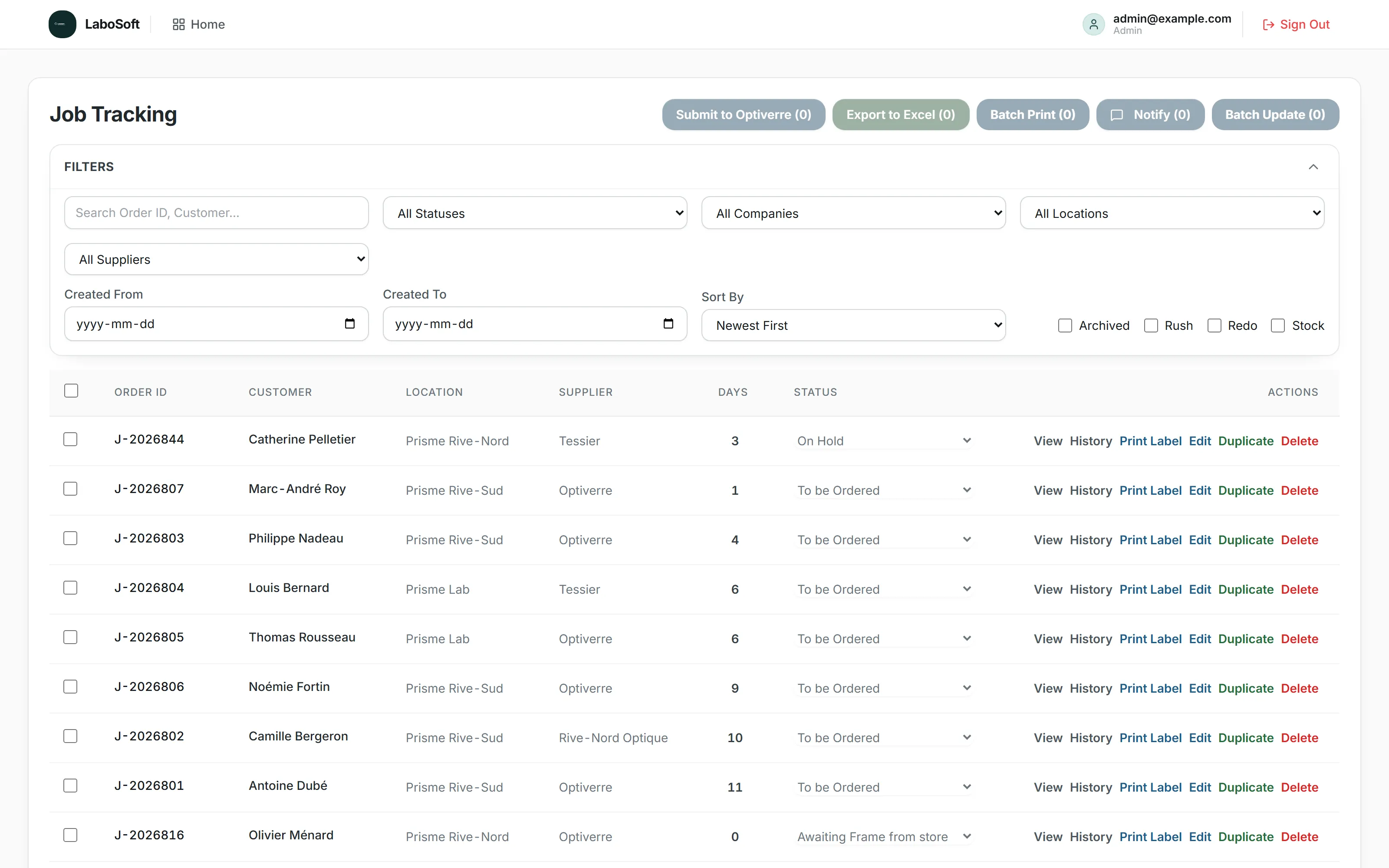Select the row checkbox for J-2026844
This screenshot has height=868, width=1389.
pyautogui.click(x=70, y=439)
